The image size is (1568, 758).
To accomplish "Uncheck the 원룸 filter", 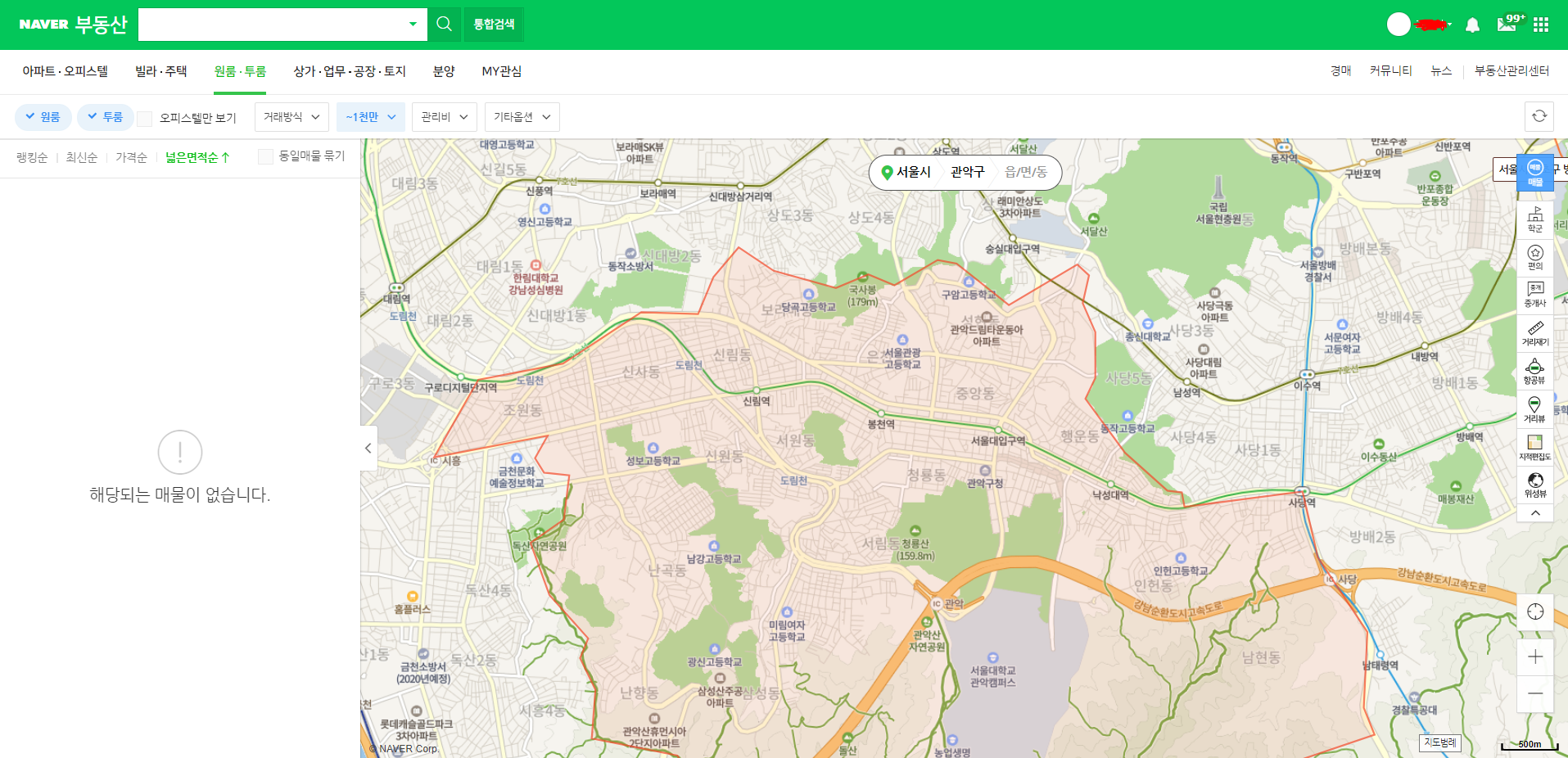I will pos(43,117).
